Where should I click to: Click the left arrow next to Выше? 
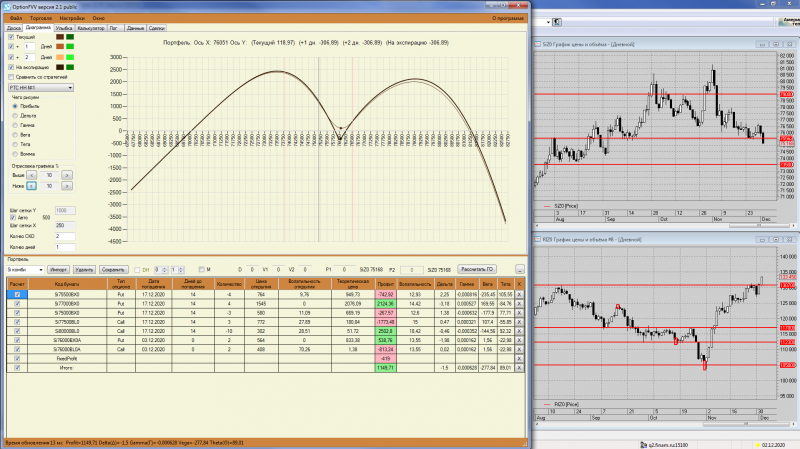point(31,175)
